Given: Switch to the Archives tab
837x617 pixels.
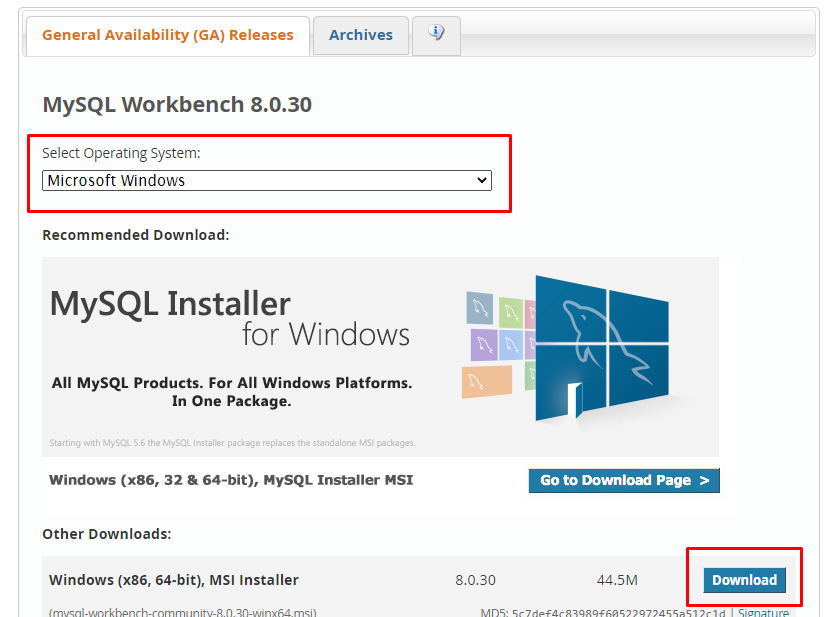Looking at the screenshot, I should click(361, 35).
